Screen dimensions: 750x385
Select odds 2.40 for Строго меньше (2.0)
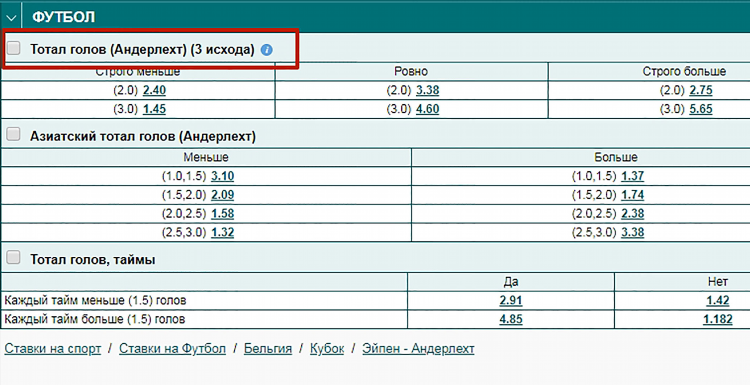coord(154,90)
